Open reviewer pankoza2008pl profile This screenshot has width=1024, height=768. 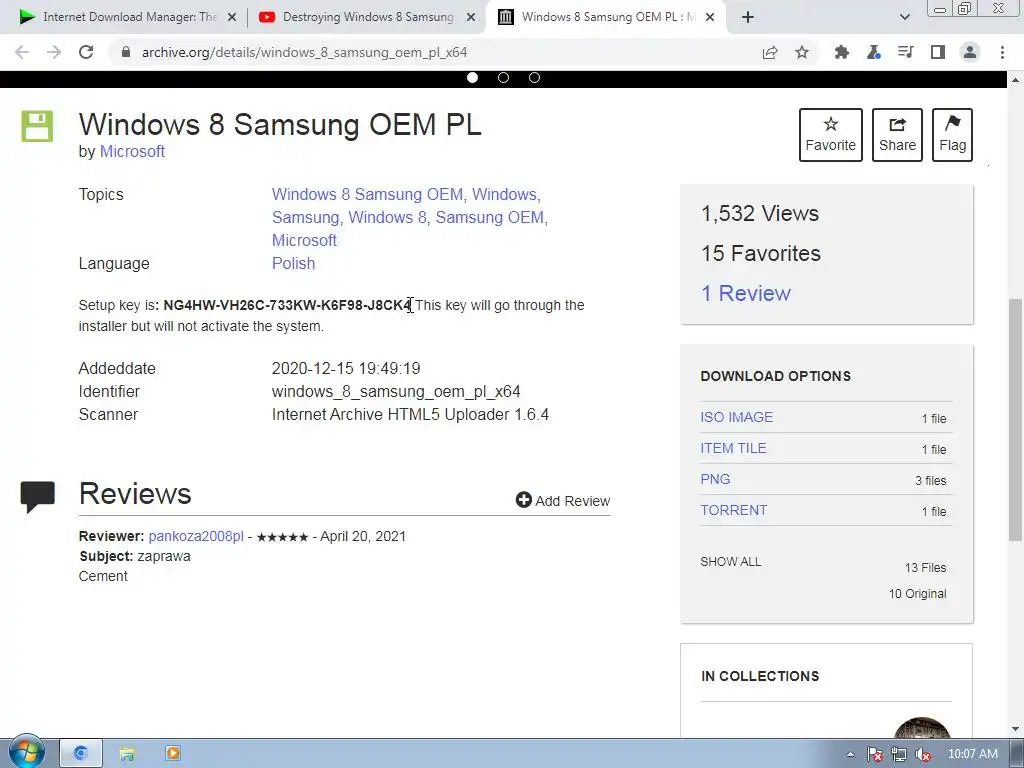coord(196,536)
